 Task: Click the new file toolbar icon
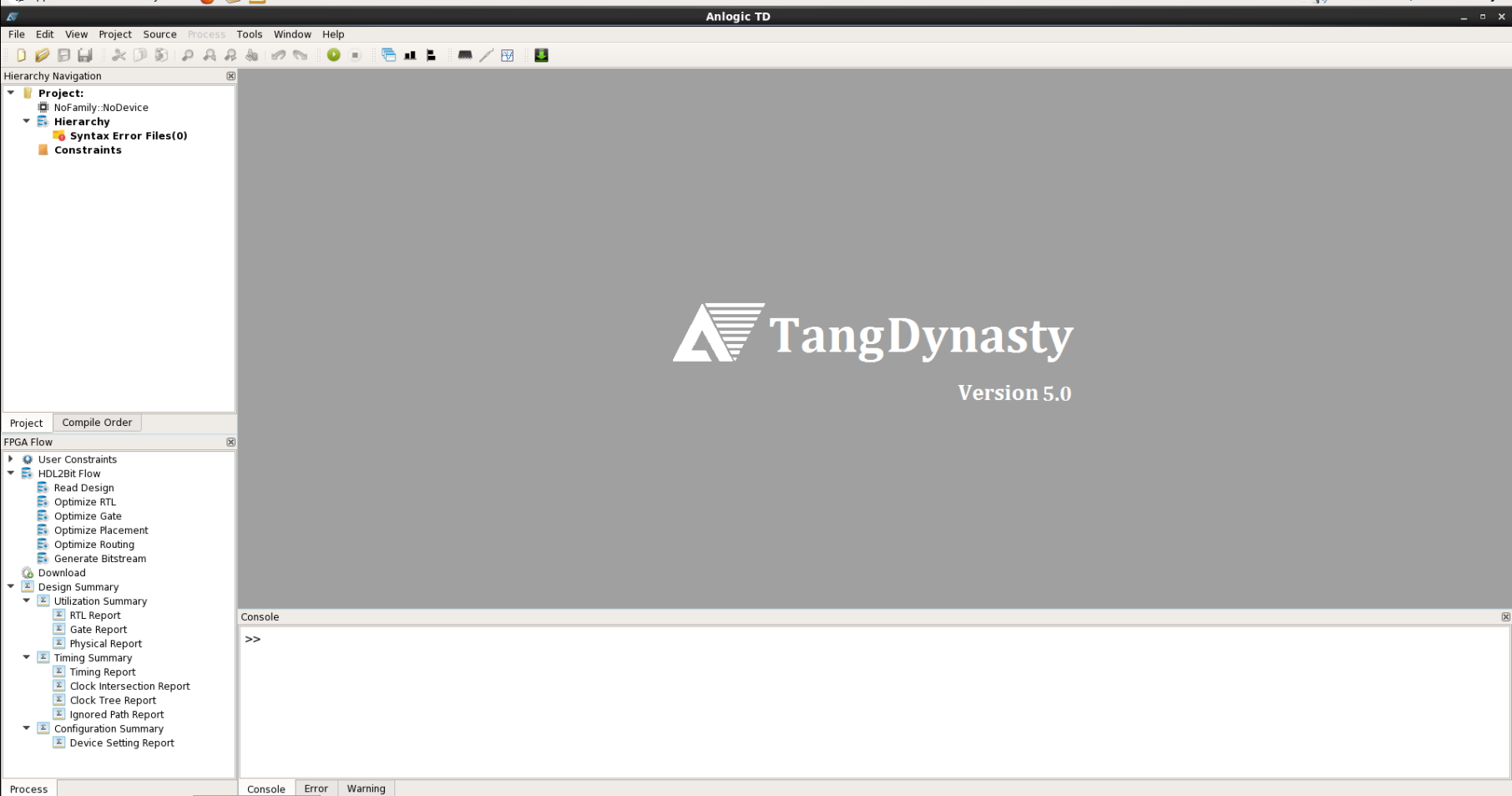21,55
